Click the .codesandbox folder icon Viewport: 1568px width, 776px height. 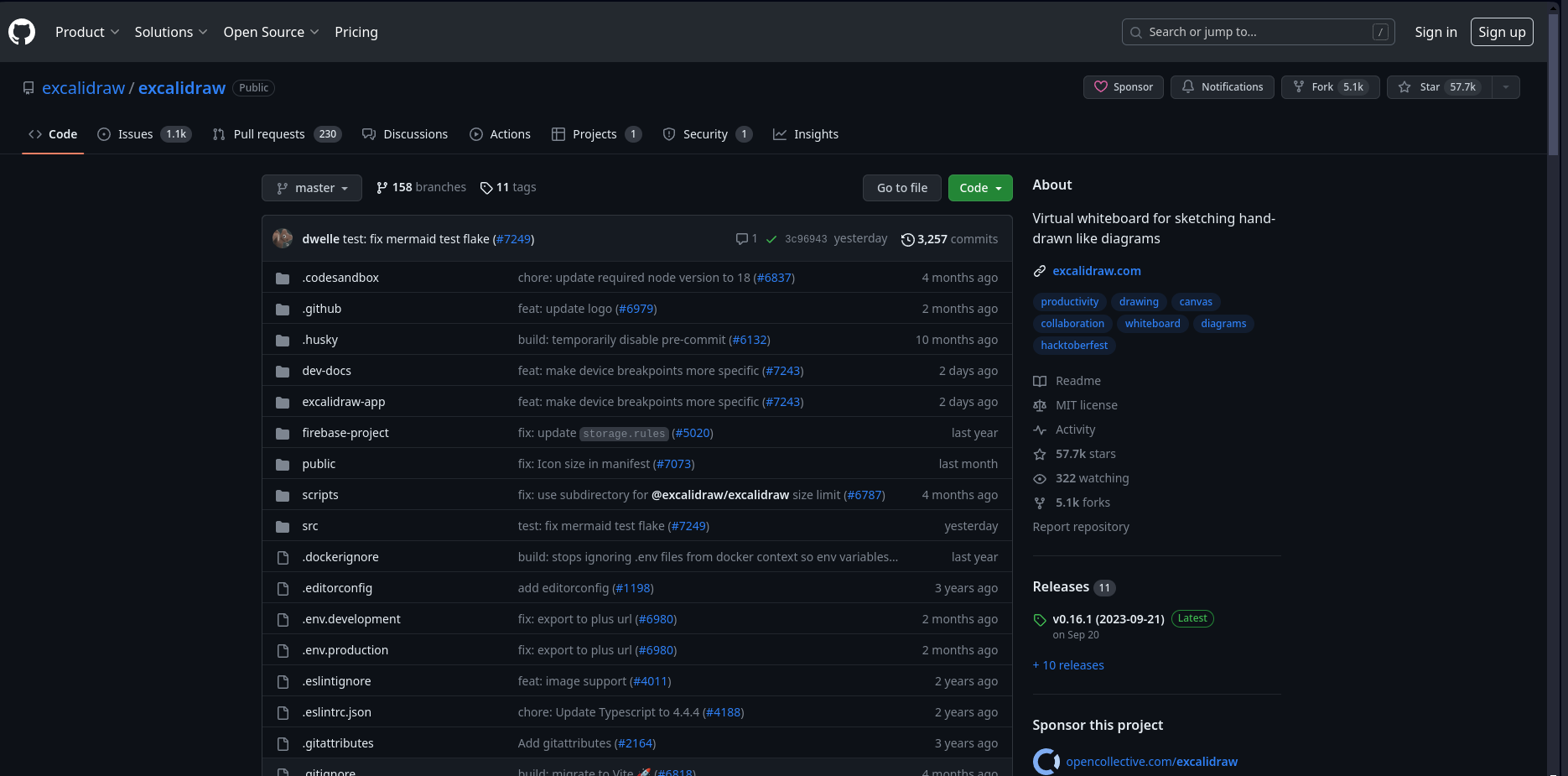[x=283, y=278]
